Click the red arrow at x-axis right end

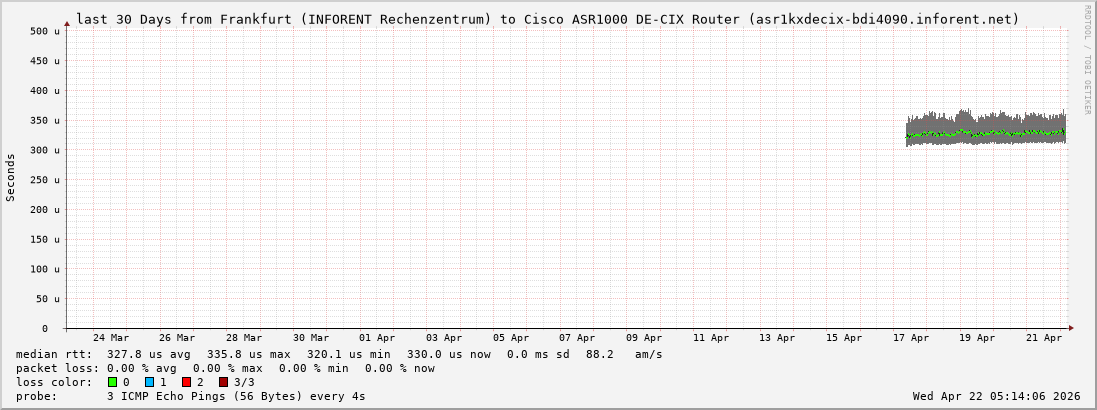point(1070,328)
